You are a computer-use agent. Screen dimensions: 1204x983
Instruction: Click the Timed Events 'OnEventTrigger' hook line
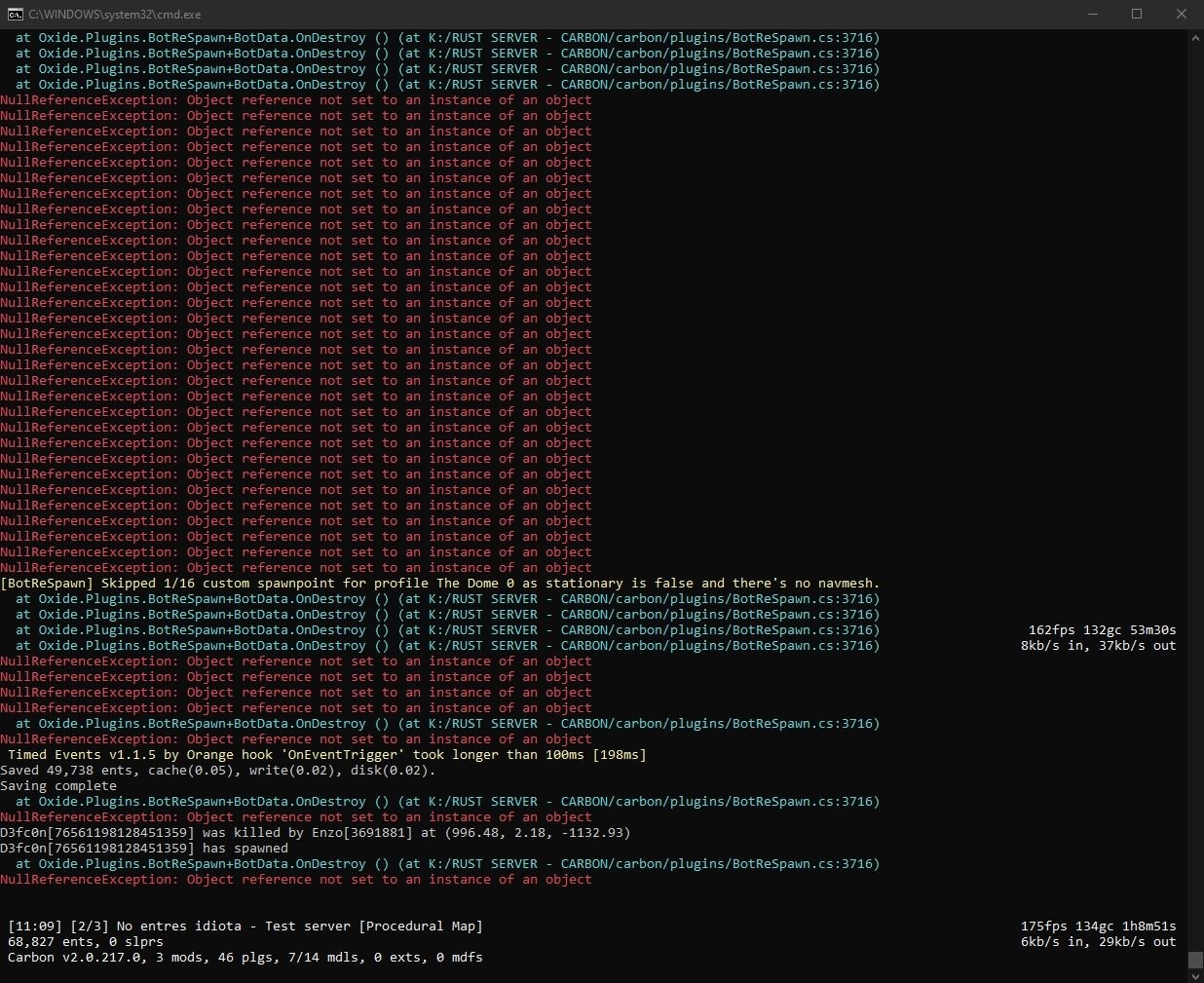326,755
